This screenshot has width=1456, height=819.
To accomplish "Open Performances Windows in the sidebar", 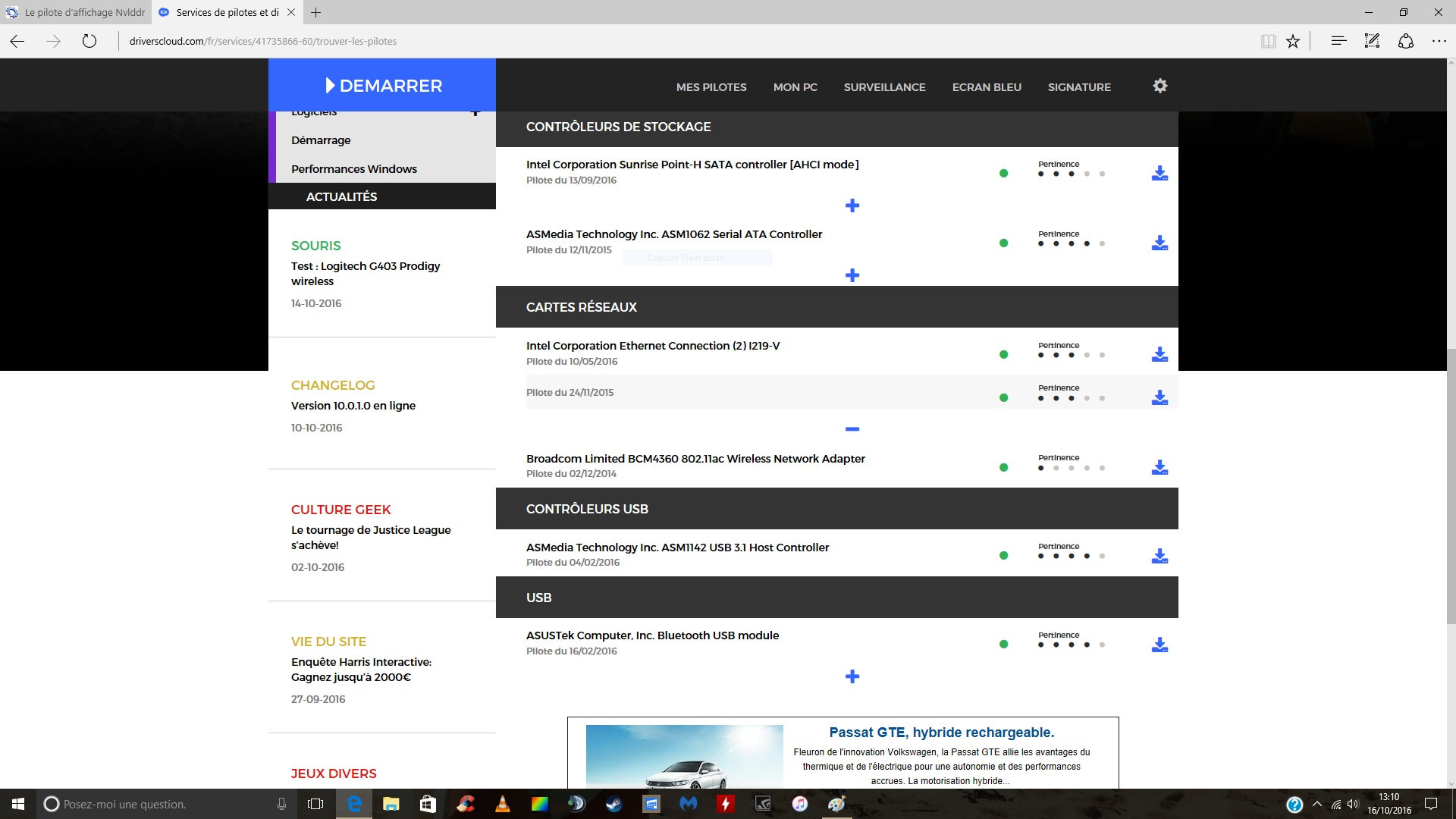I will point(353,169).
